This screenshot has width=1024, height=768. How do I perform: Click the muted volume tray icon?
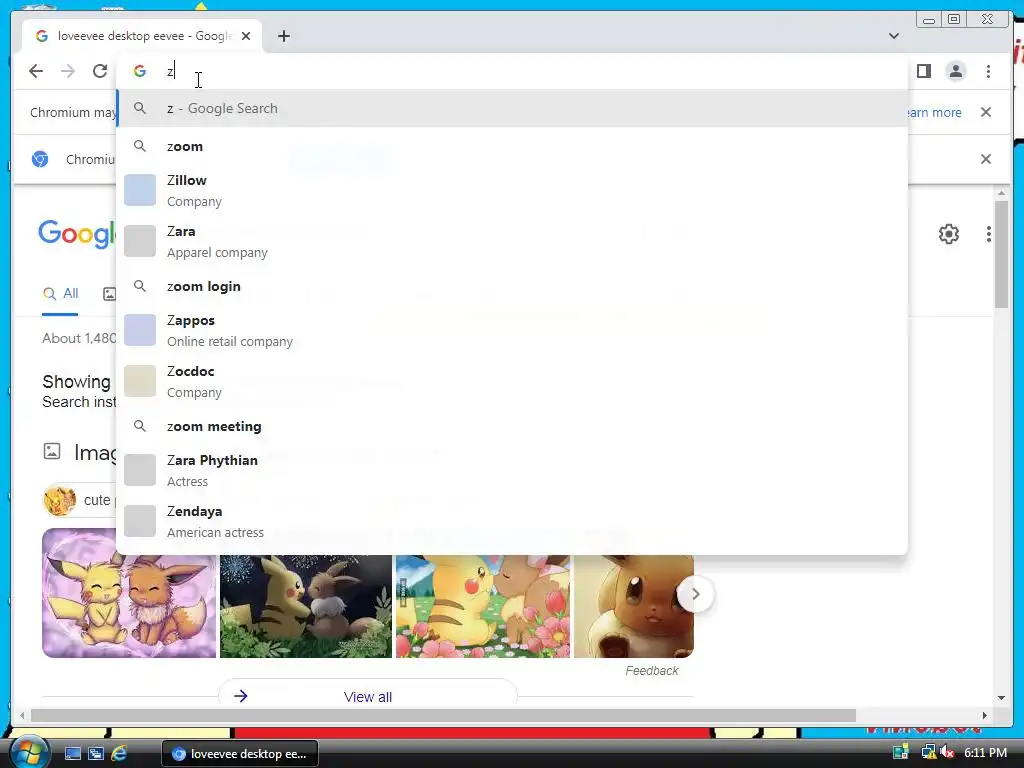tap(947, 753)
